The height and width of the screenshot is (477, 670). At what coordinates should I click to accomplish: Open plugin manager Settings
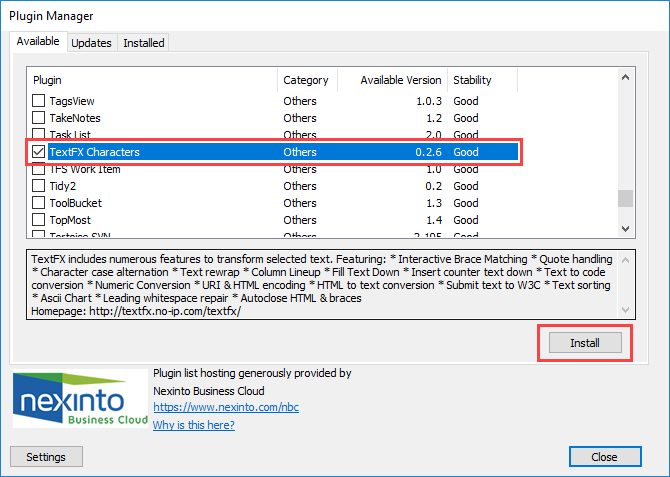46,457
